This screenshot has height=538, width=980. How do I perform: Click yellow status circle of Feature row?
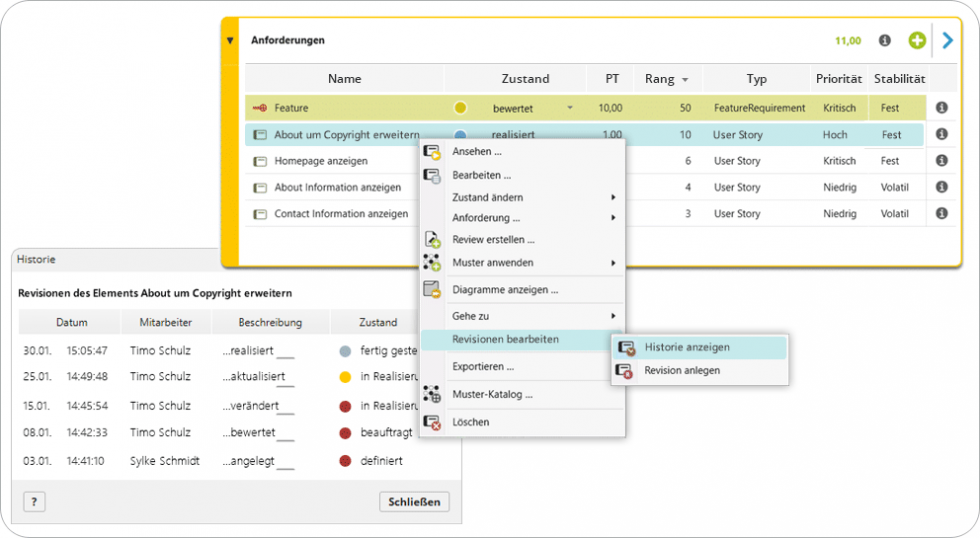(x=460, y=108)
